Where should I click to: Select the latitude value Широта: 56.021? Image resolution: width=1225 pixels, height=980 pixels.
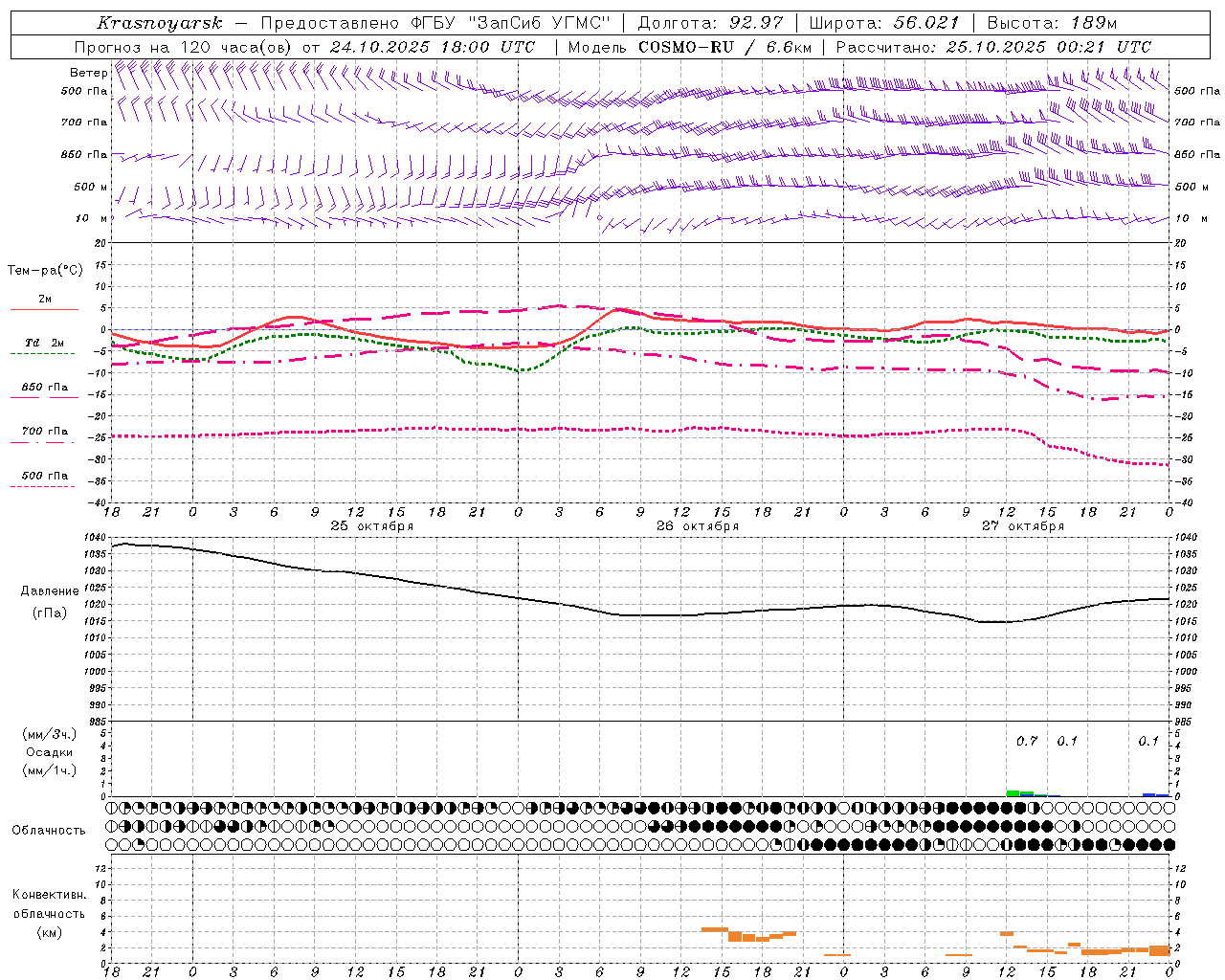click(x=883, y=23)
